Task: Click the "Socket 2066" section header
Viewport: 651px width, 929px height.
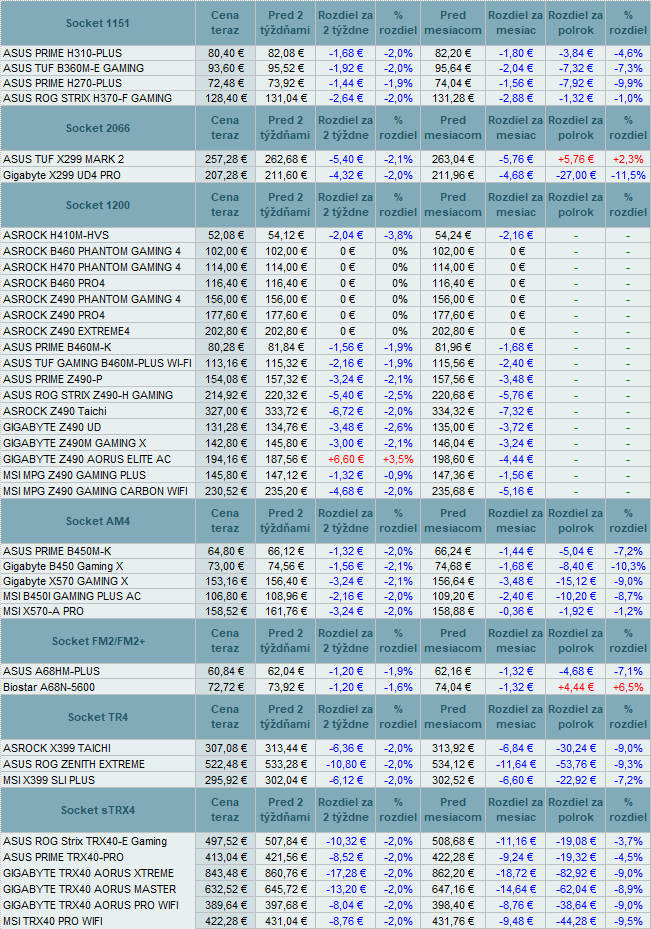Action: tap(98, 128)
